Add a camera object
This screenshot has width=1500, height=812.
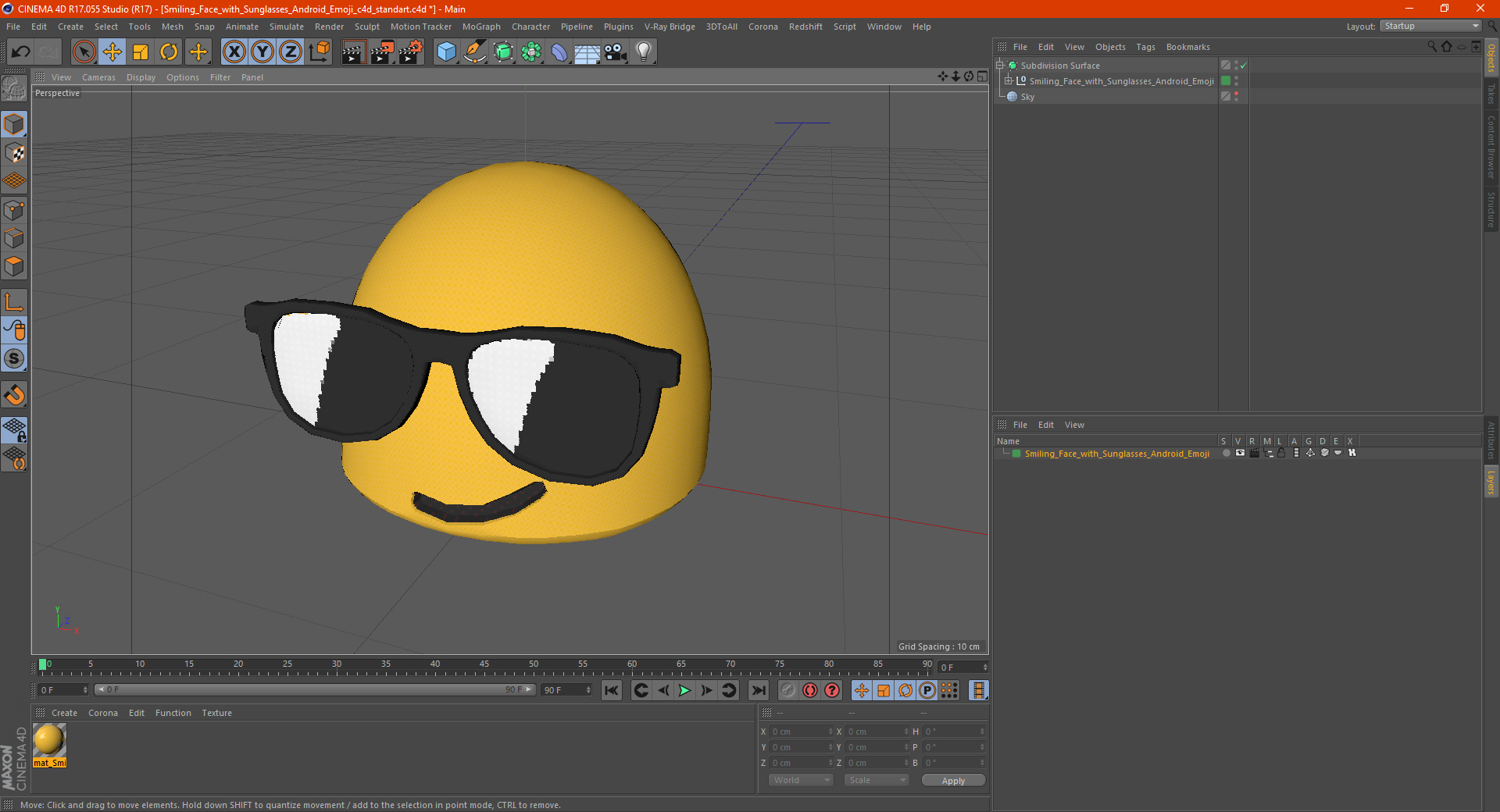[616, 52]
